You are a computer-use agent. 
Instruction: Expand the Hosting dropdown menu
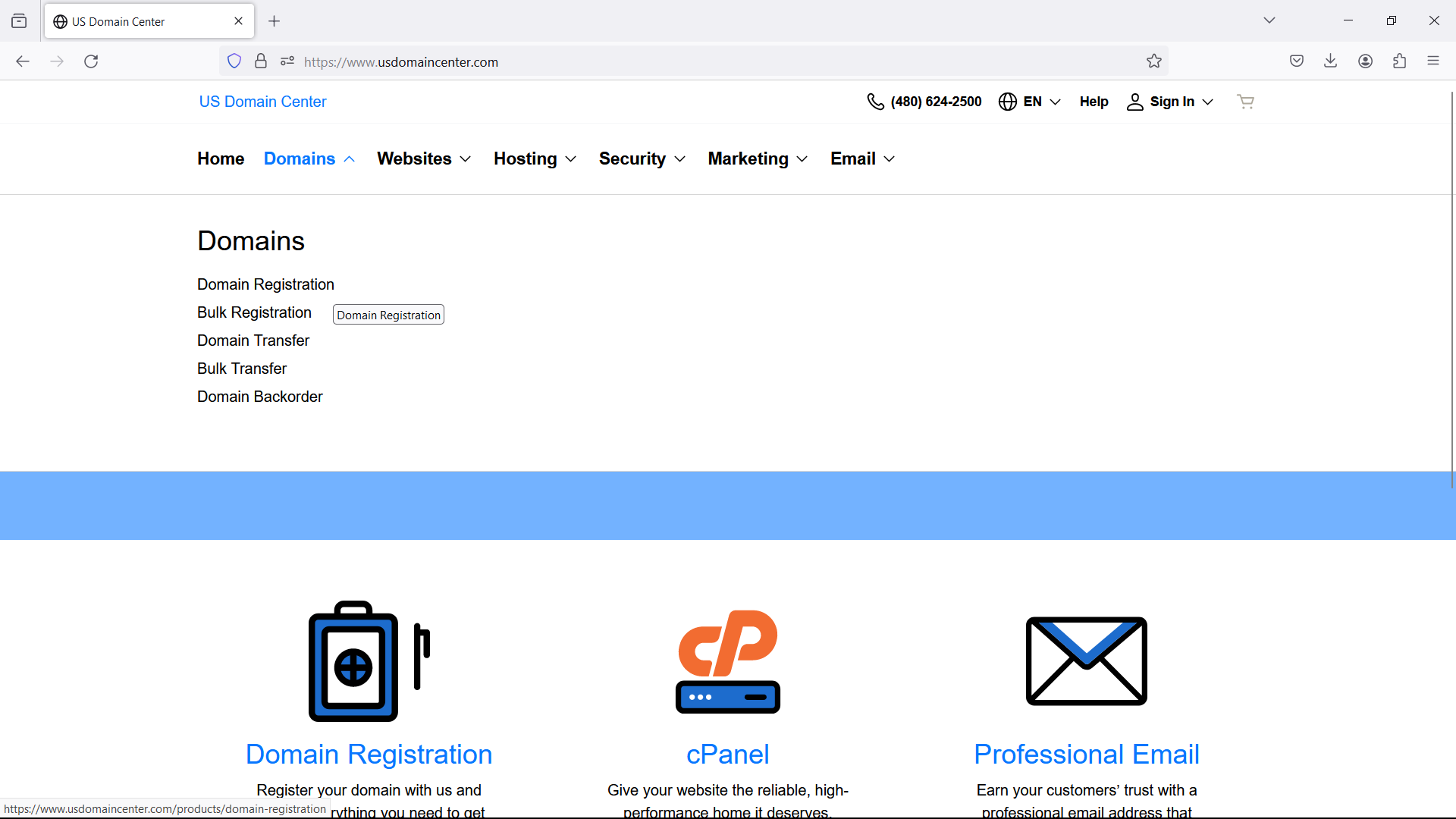point(535,158)
